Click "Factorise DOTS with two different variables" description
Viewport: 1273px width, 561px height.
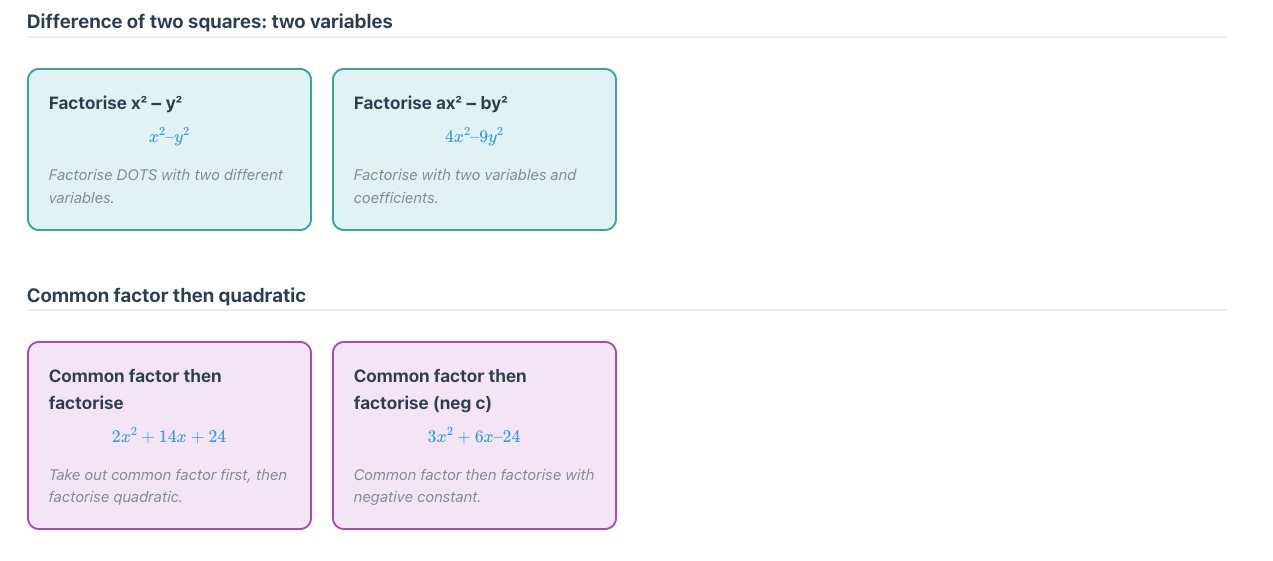click(x=166, y=186)
